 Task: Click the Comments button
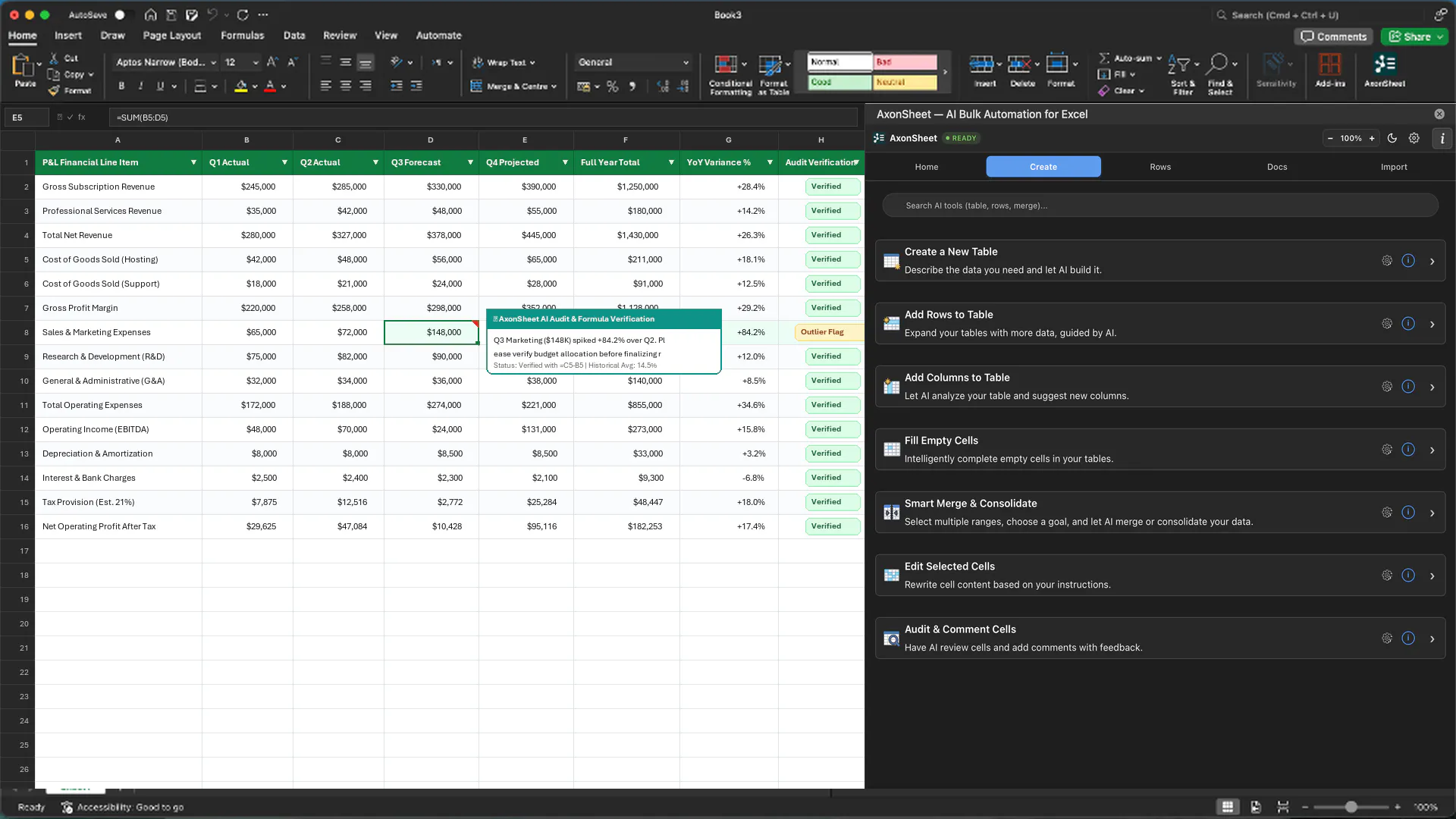[x=1334, y=36]
